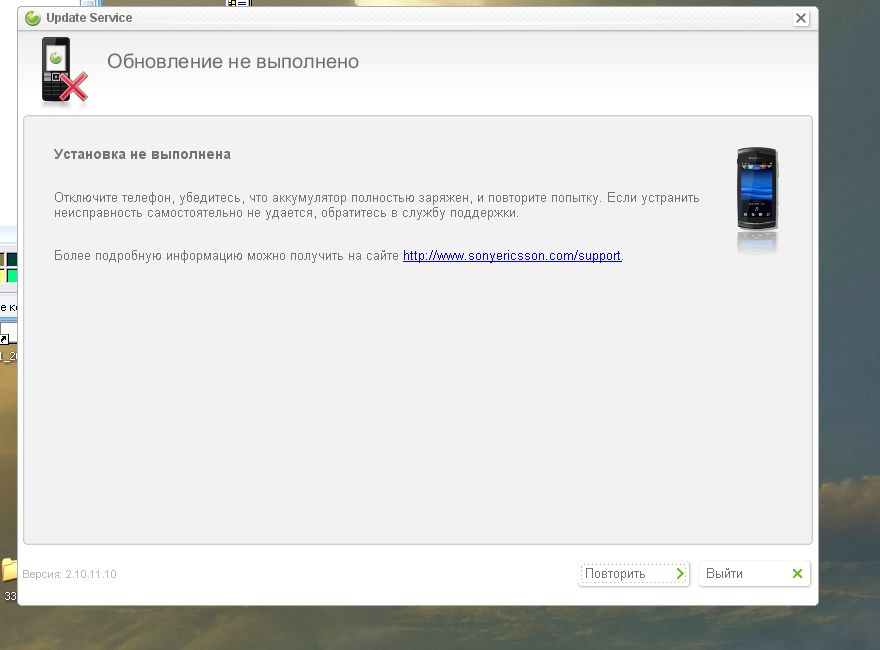This screenshot has height=650, width=880.
Task: Click the phone with red cross icon
Action: click(x=62, y=71)
